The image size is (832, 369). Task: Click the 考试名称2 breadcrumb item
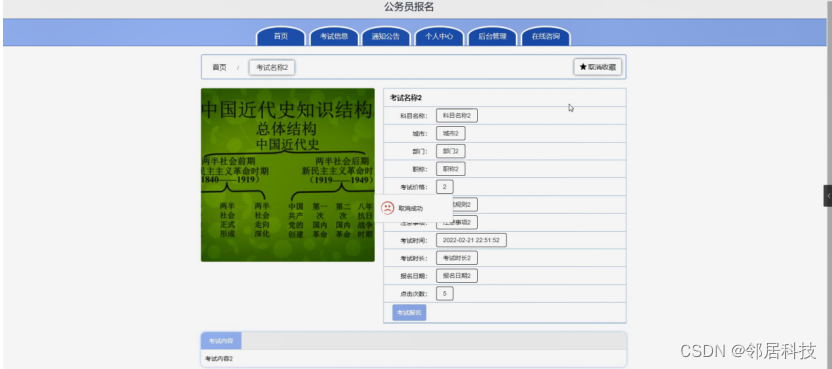point(272,67)
